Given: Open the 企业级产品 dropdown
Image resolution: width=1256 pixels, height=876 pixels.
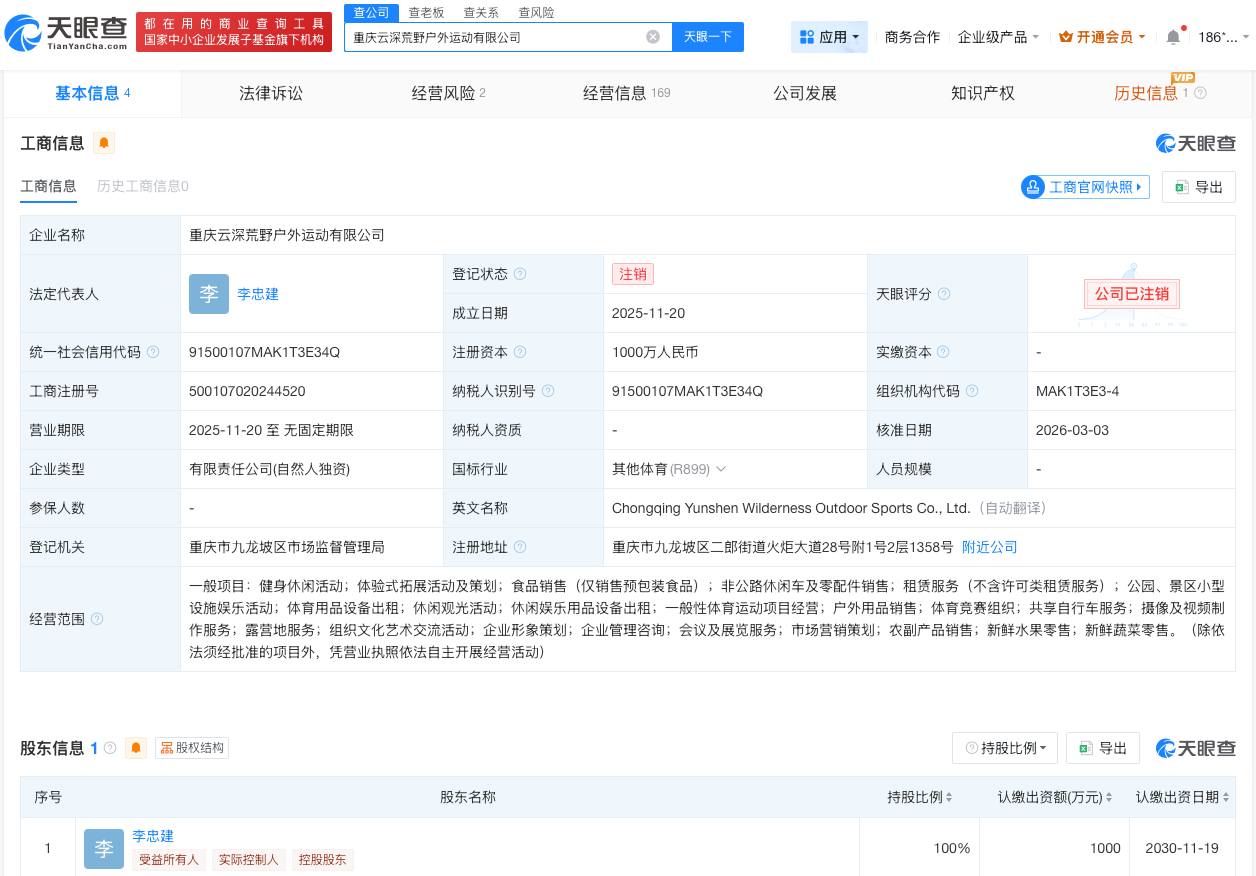Looking at the screenshot, I should [x=998, y=37].
